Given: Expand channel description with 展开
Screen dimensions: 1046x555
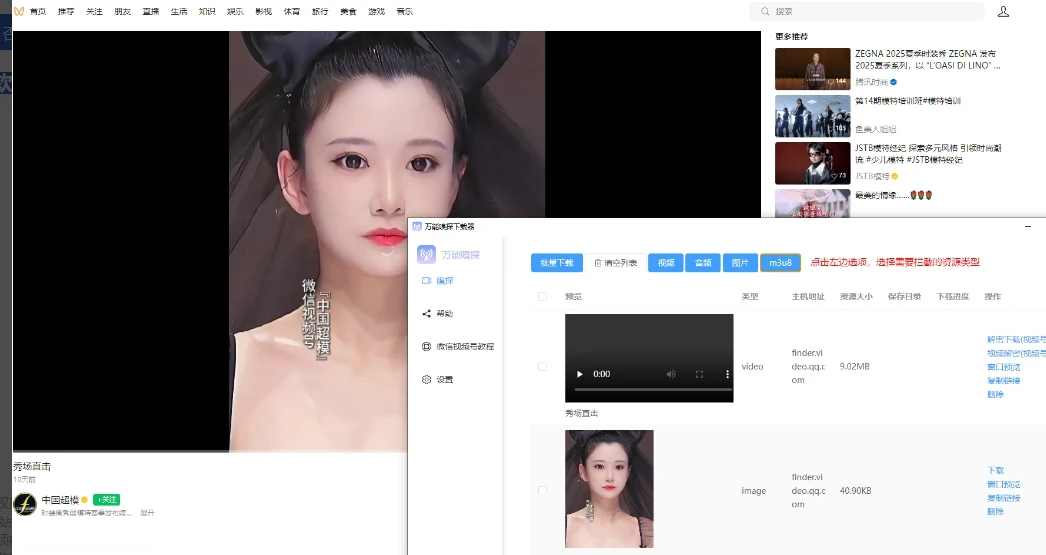Looking at the screenshot, I should pos(147,513).
